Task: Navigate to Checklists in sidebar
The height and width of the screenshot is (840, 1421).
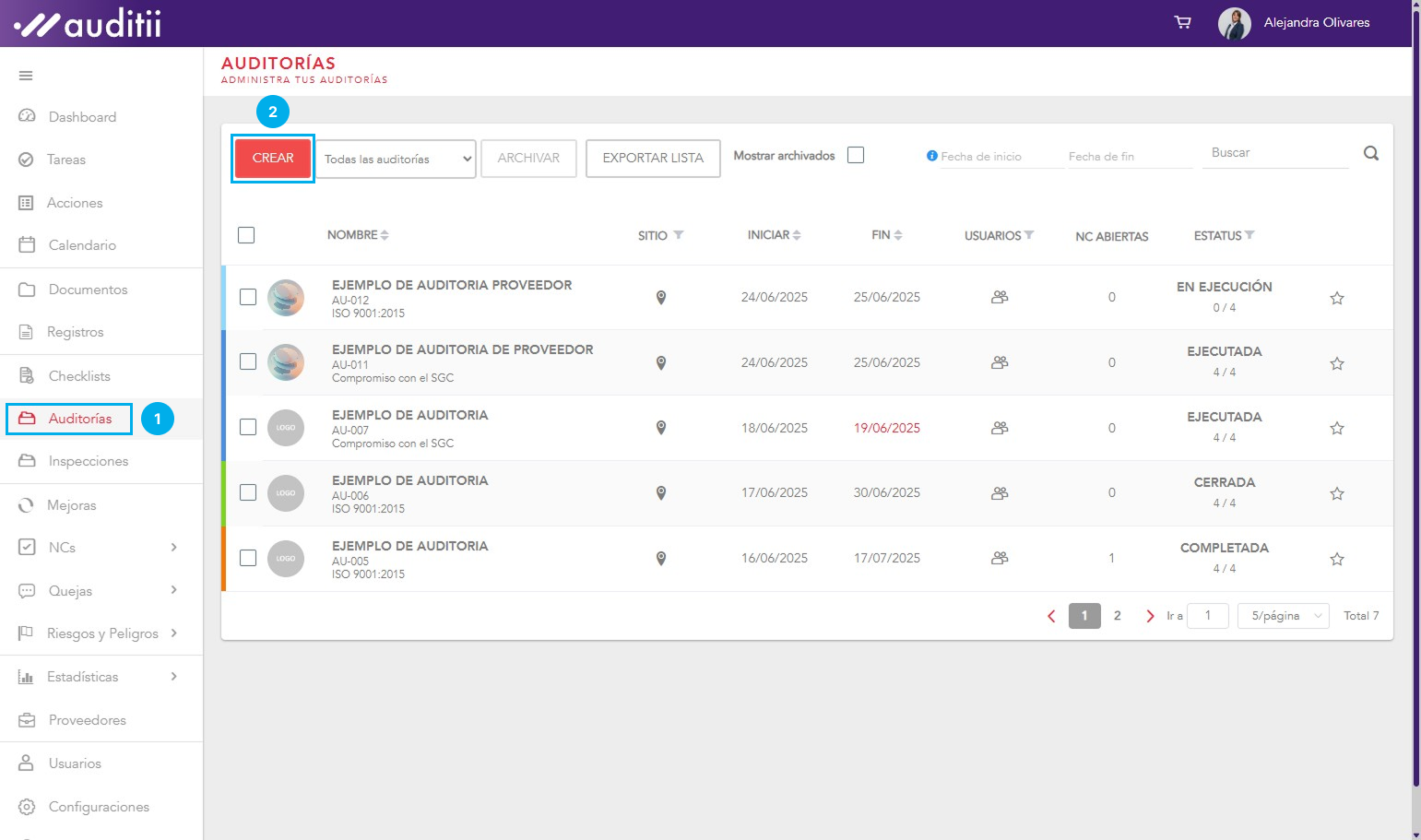Action: tap(79, 376)
